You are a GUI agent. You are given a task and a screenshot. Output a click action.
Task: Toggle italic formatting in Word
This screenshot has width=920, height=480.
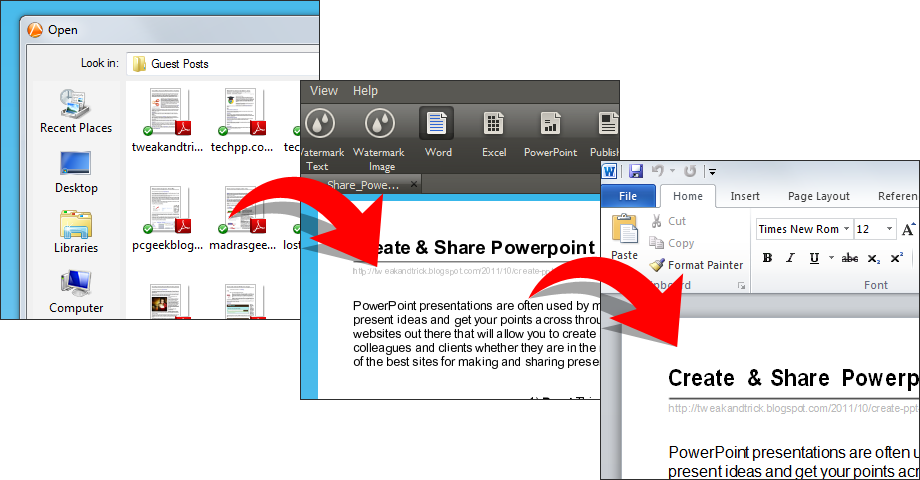[790, 258]
